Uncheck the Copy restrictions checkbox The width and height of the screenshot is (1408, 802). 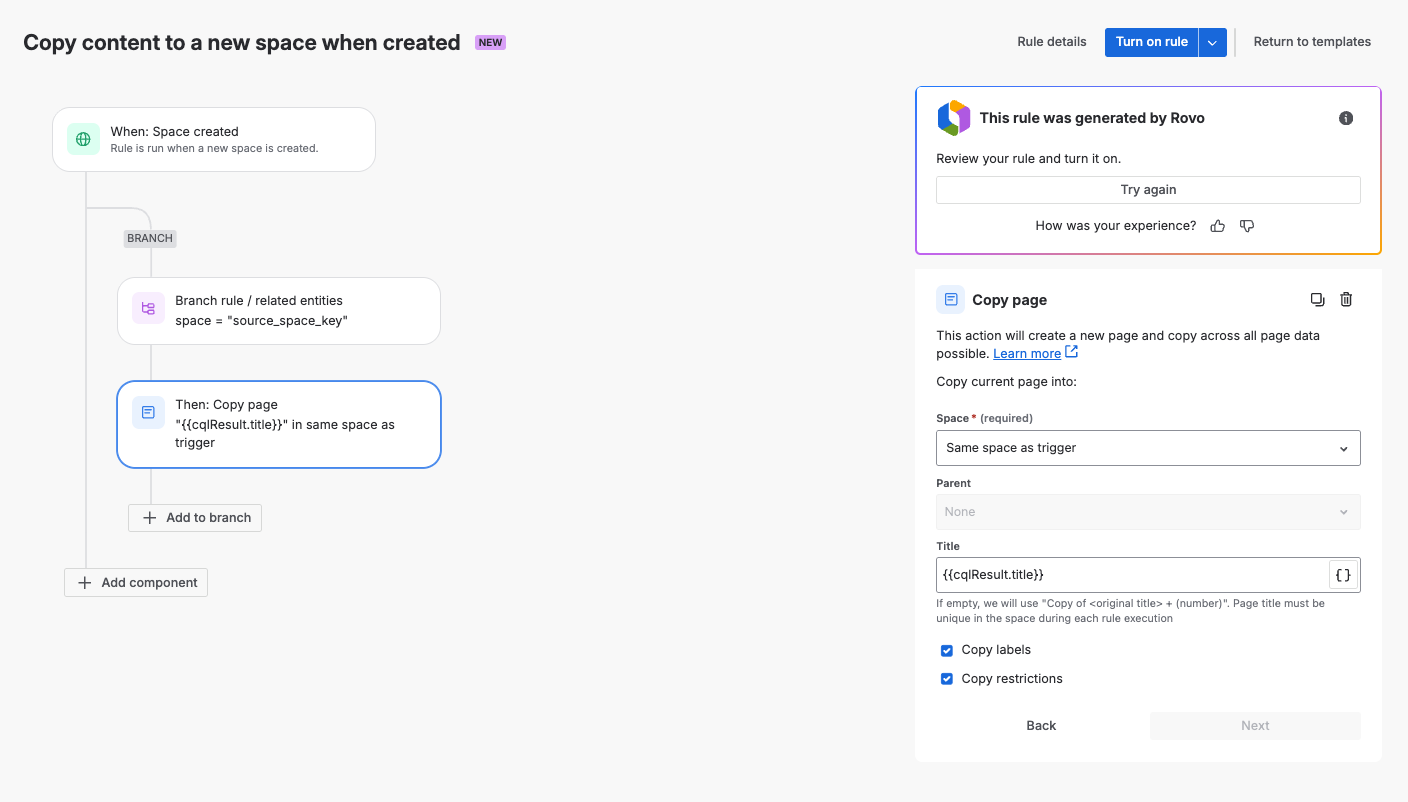pos(947,680)
